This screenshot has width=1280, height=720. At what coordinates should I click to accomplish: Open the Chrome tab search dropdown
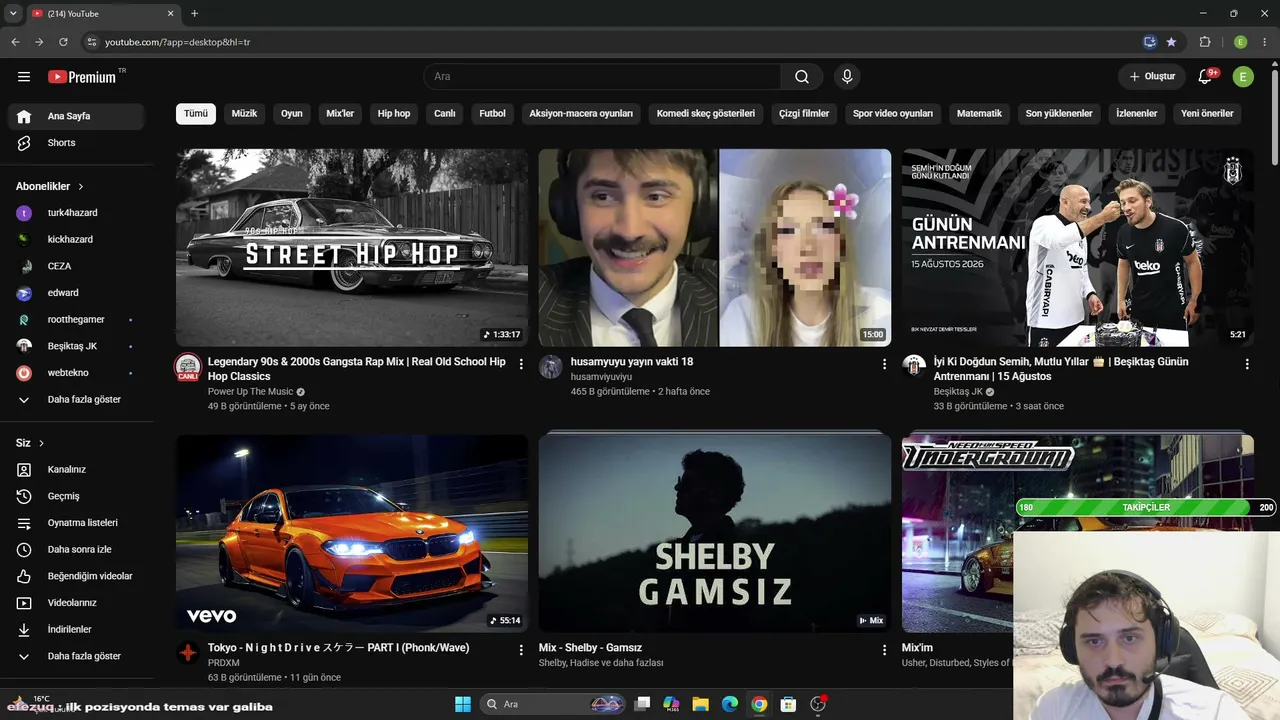click(13, 13)
